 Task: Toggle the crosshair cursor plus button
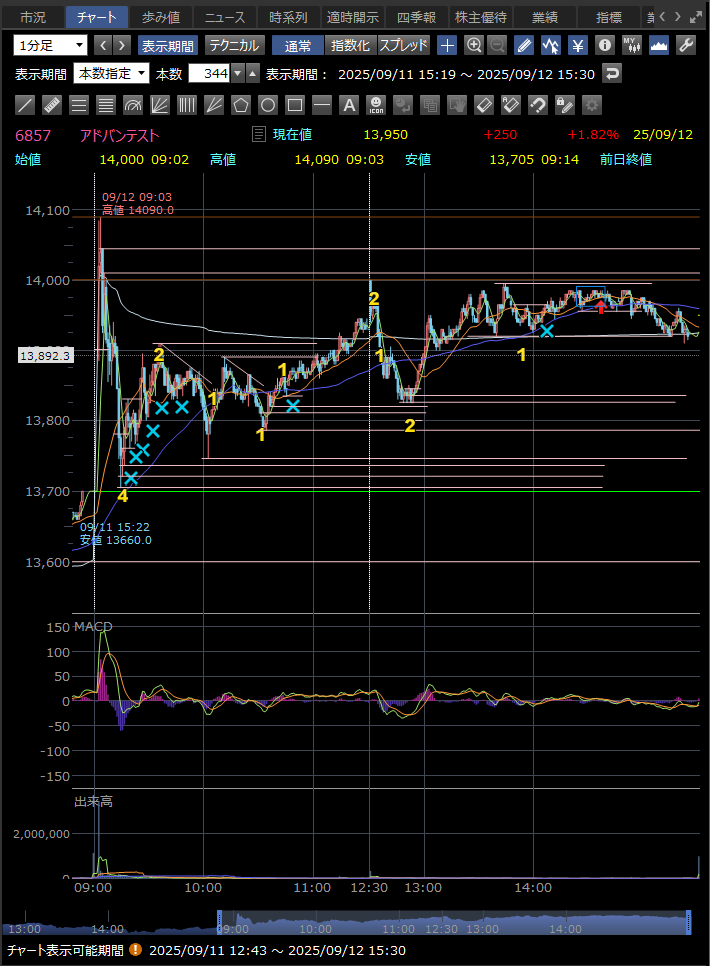click(x=447, y=45)
